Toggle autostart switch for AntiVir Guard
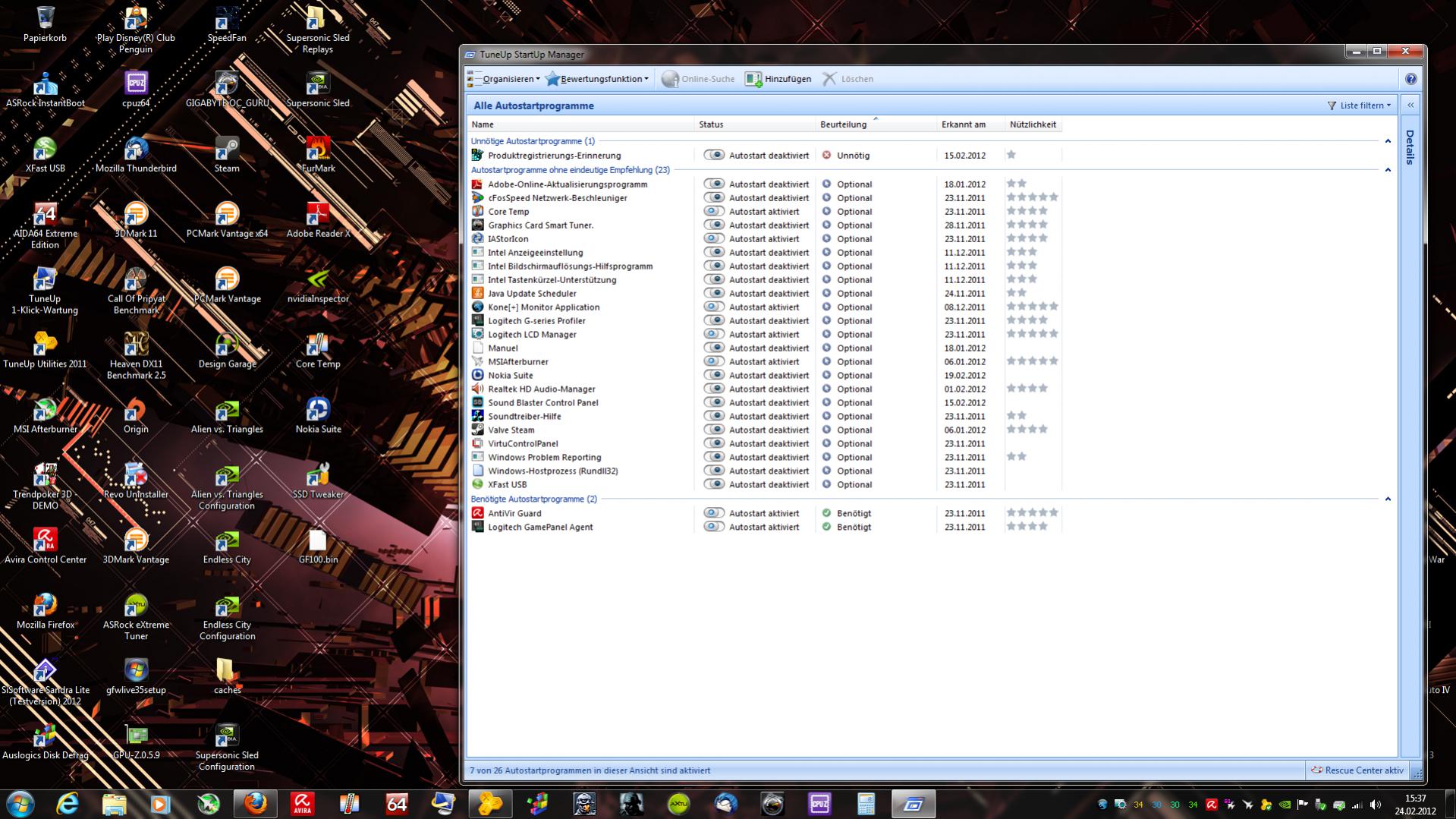The width and height of the screenshot is (1456, 819). click(713, 513)
